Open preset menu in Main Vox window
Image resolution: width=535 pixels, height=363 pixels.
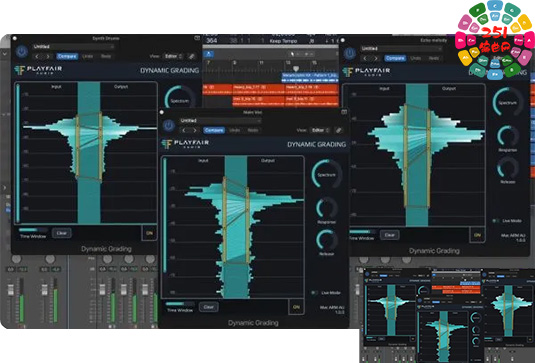pyautogui.click(x=220, y=120)
